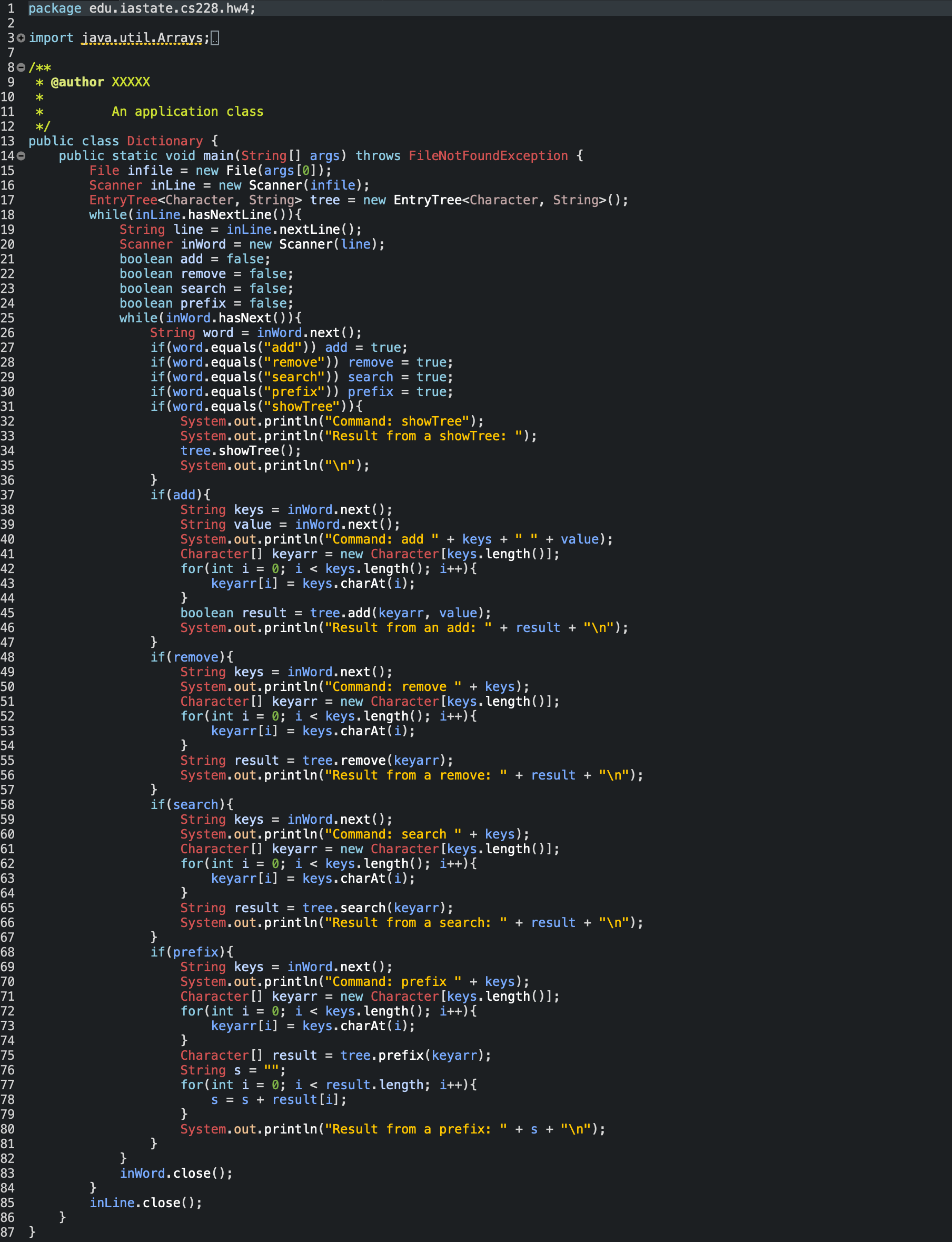Click the folded-imports placeholder box after Arrays;

[215, 38]
